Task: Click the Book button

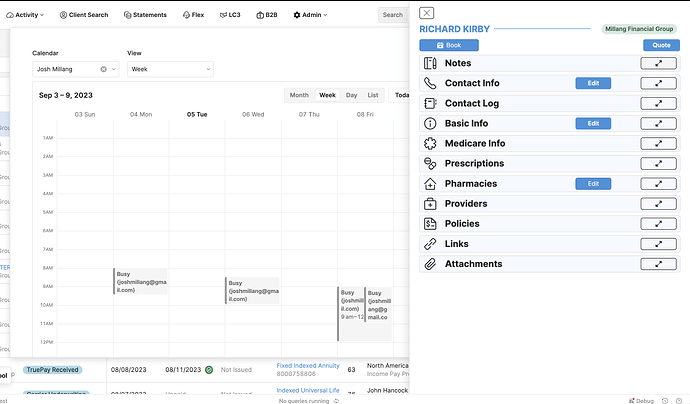Action: [x=449, y=45]
